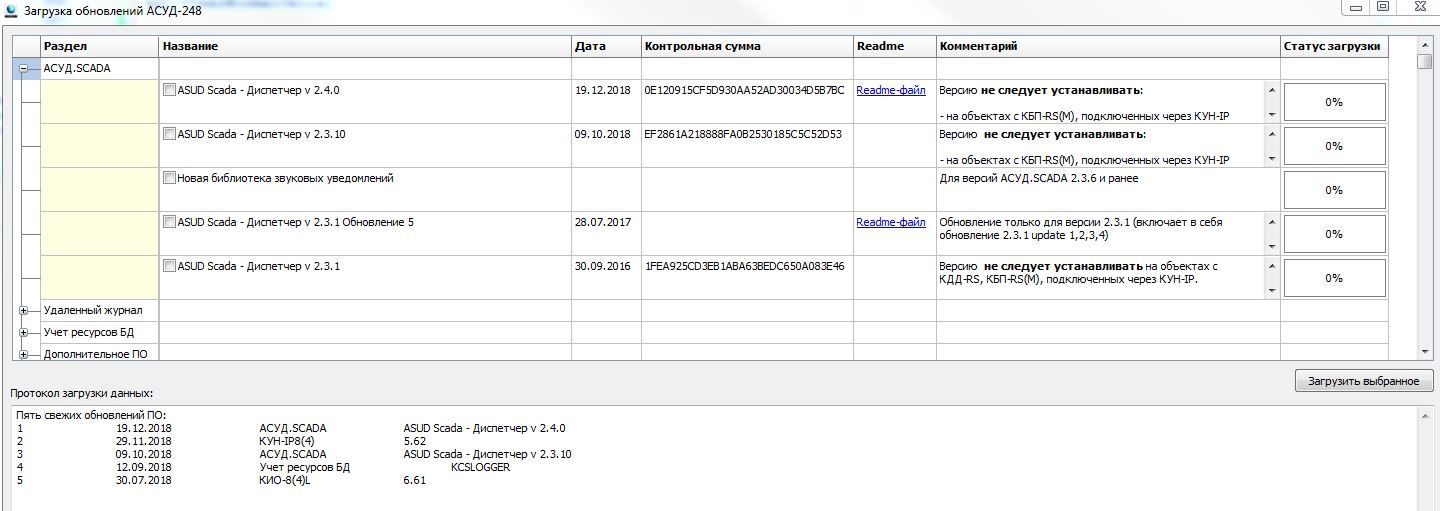Expand the Удаленный журнал section
1440x511 pixels.
(23, 311)
